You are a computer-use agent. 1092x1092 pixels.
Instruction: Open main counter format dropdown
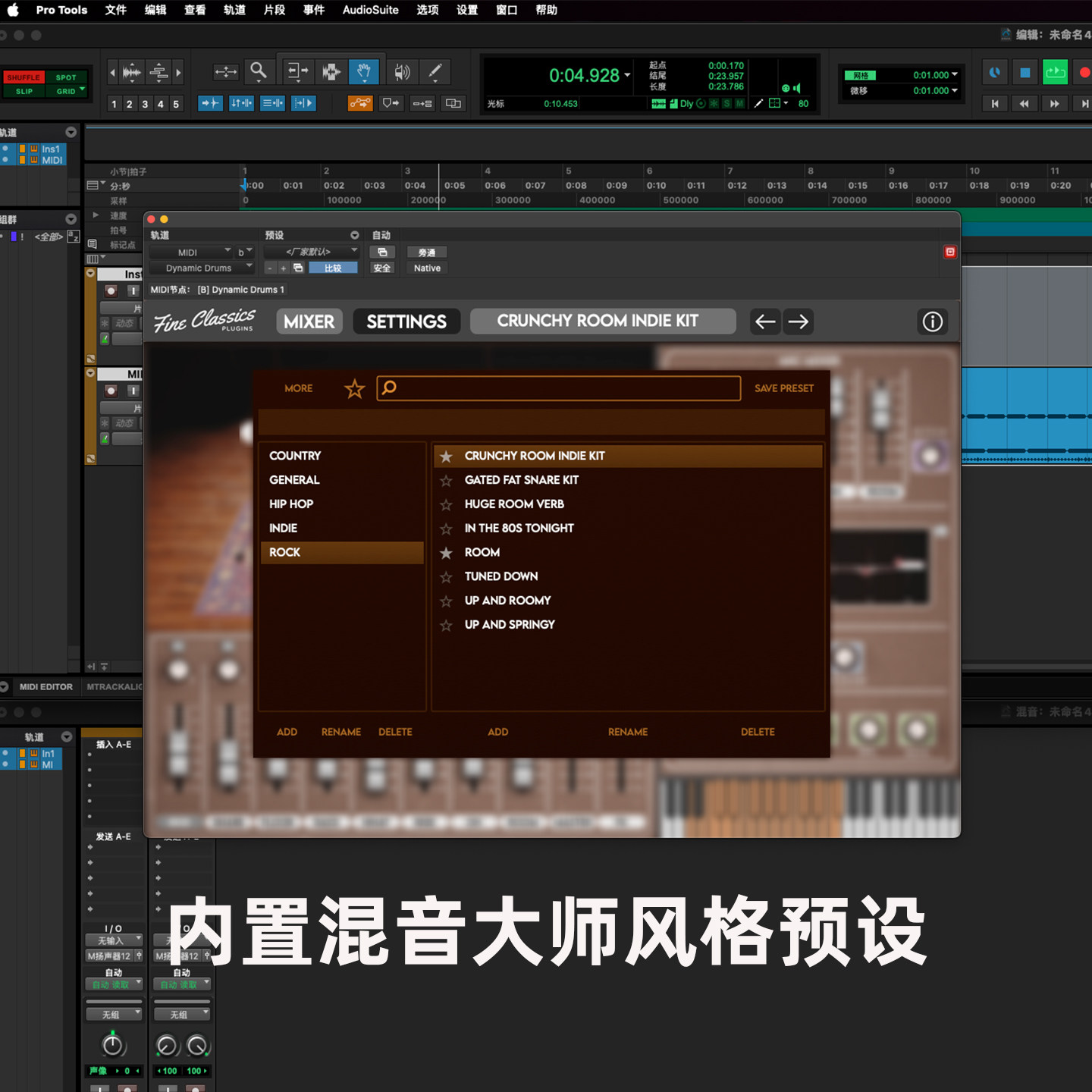pyautogui.click(x=627, y=75)
